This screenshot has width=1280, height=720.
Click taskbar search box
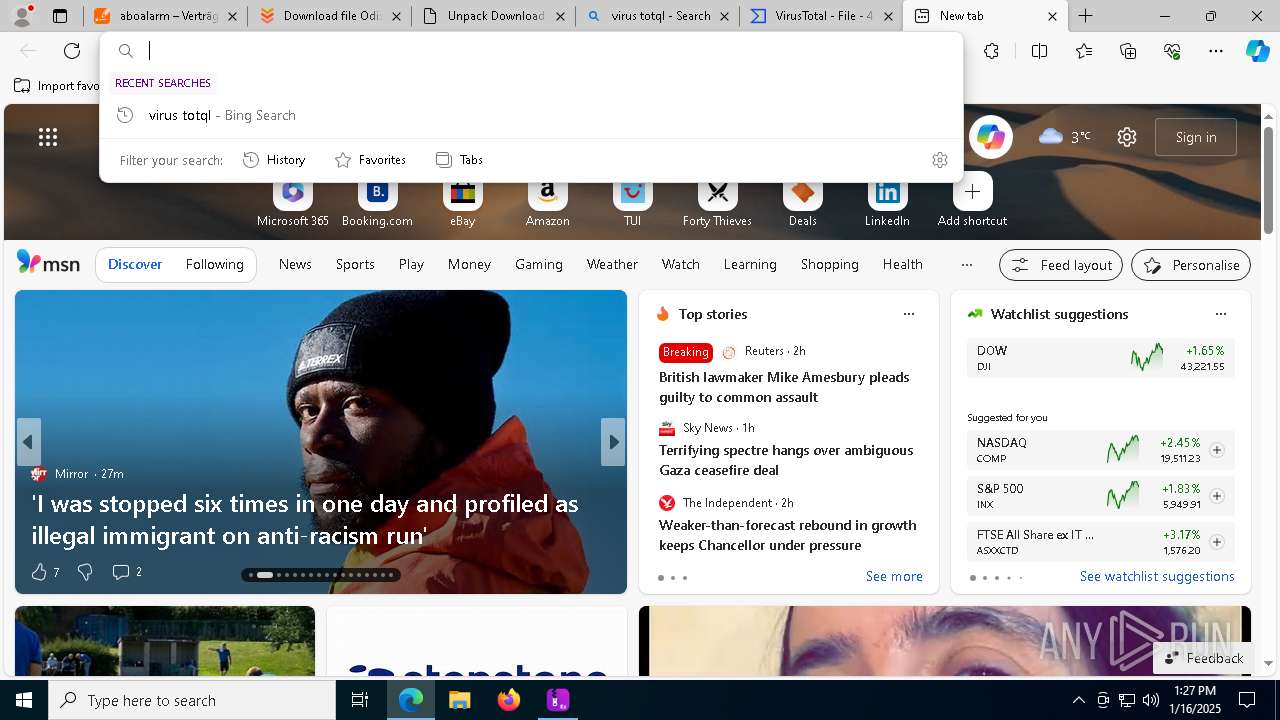pyautogui.click(x=192, y=700)
